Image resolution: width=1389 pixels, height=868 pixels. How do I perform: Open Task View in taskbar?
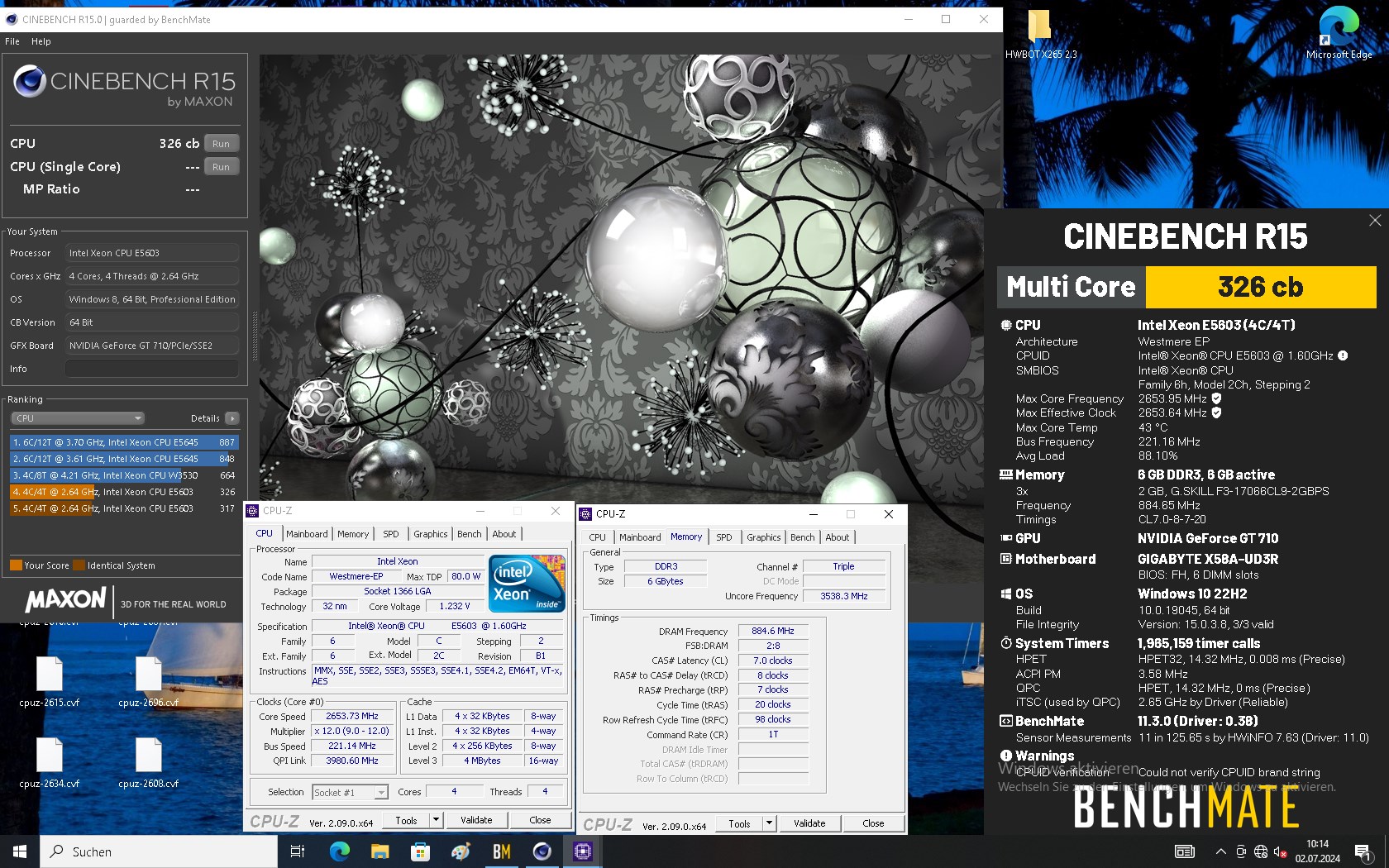coord(298,851)
